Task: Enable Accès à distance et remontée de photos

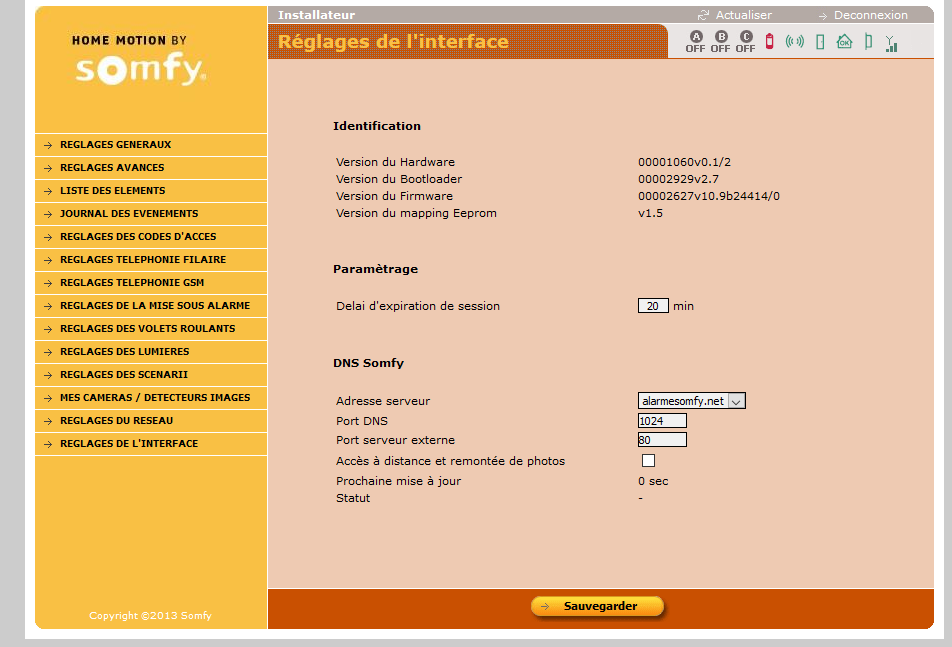Action: (x=648, y=461)
